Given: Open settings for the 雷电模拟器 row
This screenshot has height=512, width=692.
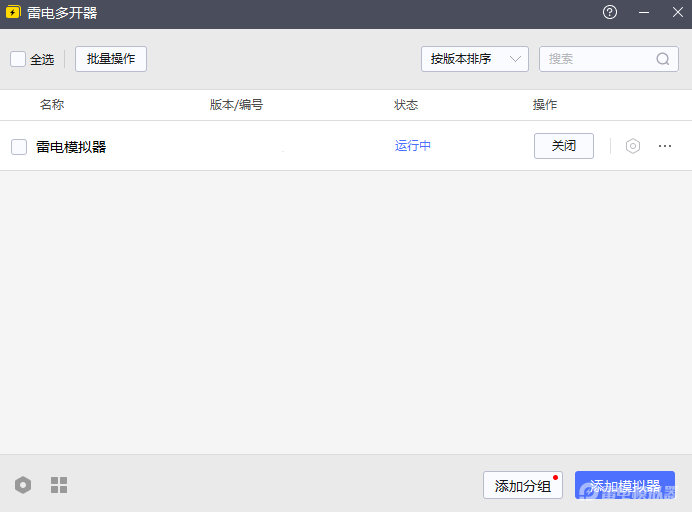Looking at the screenshot, I should [633, 146].
